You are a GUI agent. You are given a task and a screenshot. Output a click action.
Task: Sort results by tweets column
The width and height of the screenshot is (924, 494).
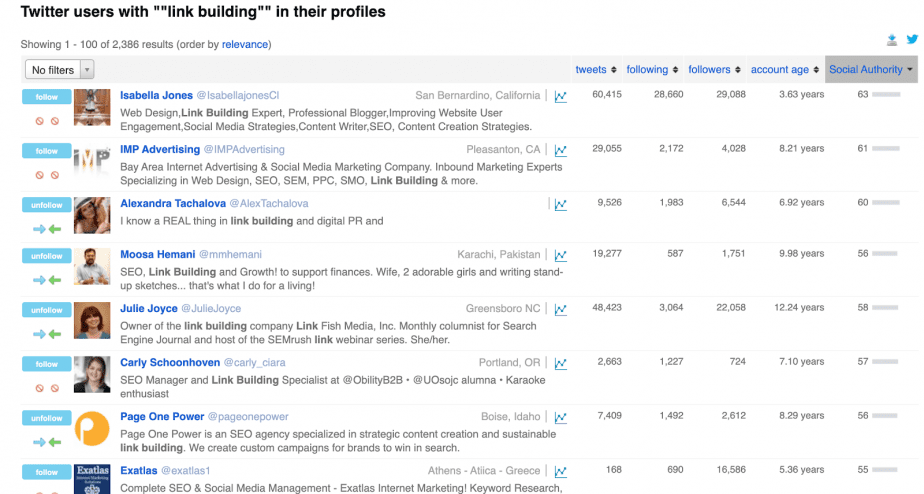tap(596, 70)
